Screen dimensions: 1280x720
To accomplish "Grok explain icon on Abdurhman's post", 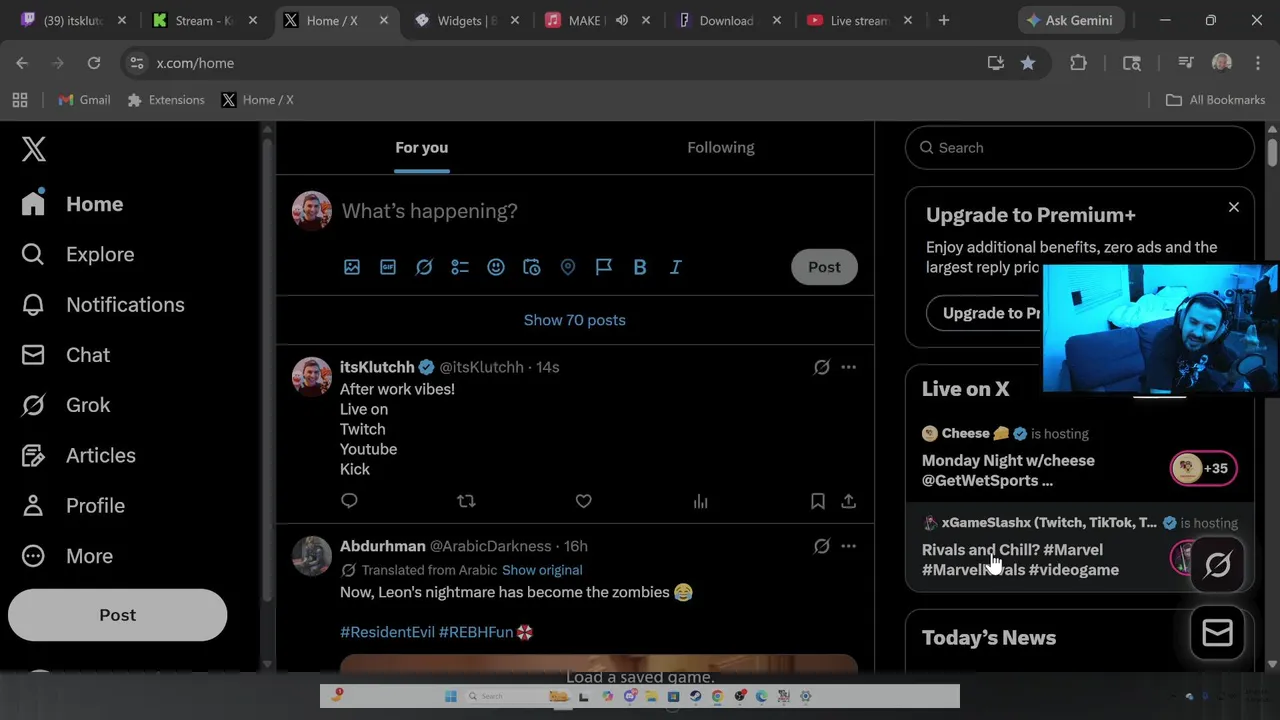I will [821, 546].
